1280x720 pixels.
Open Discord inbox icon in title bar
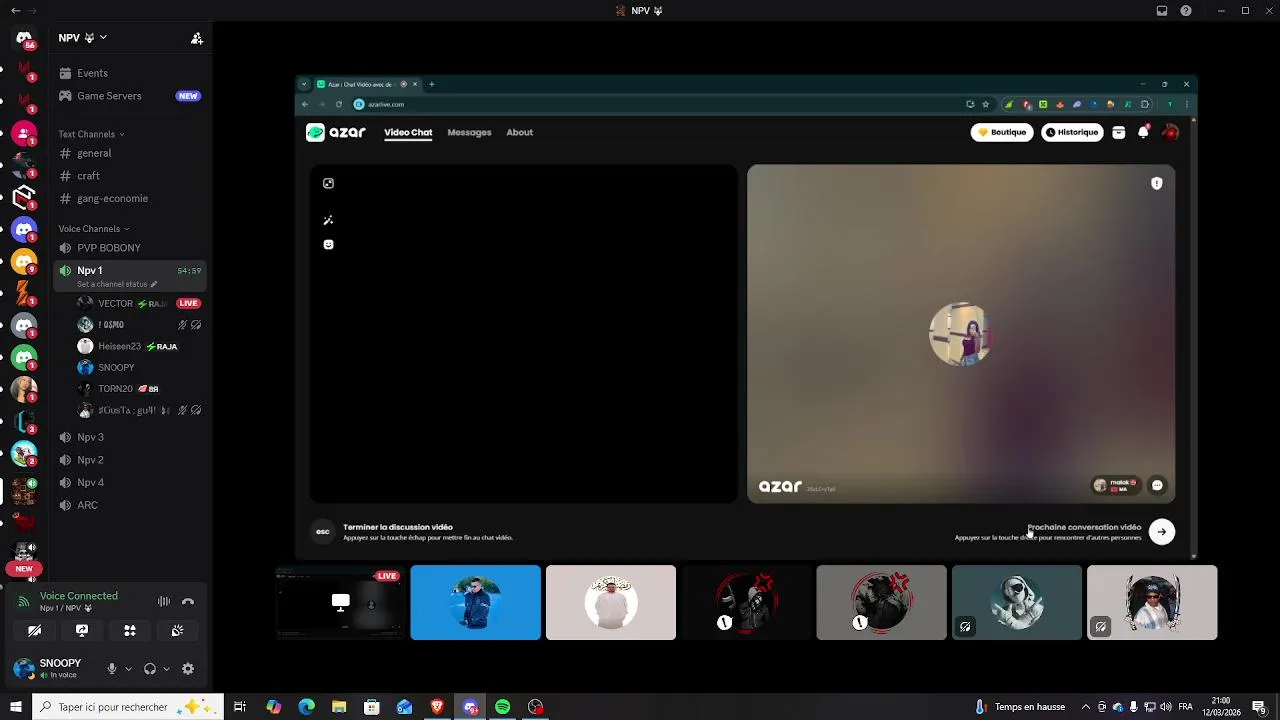tap(1162, 11)
